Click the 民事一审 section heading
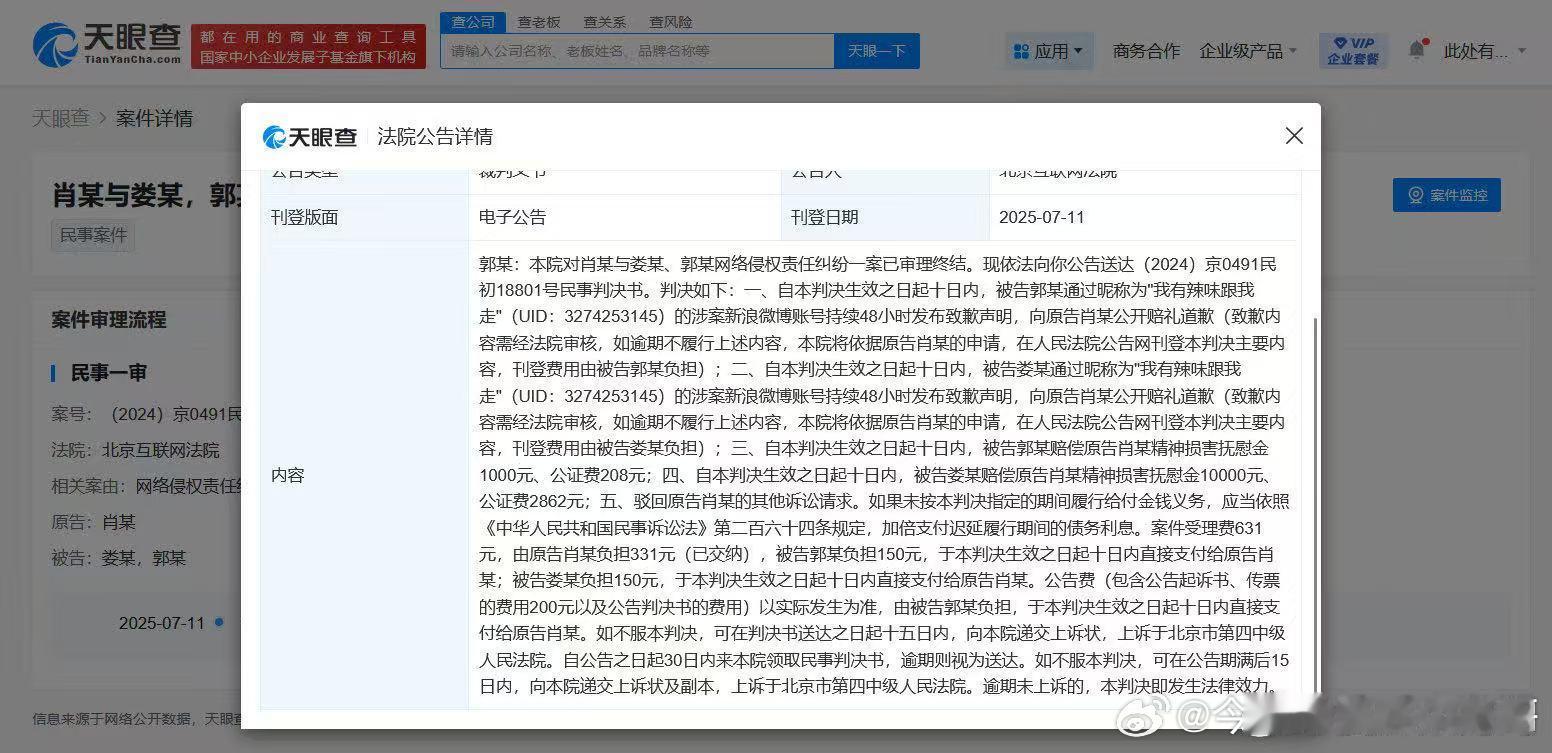Viewport: 1552px width, 753px height. point(108,373)
